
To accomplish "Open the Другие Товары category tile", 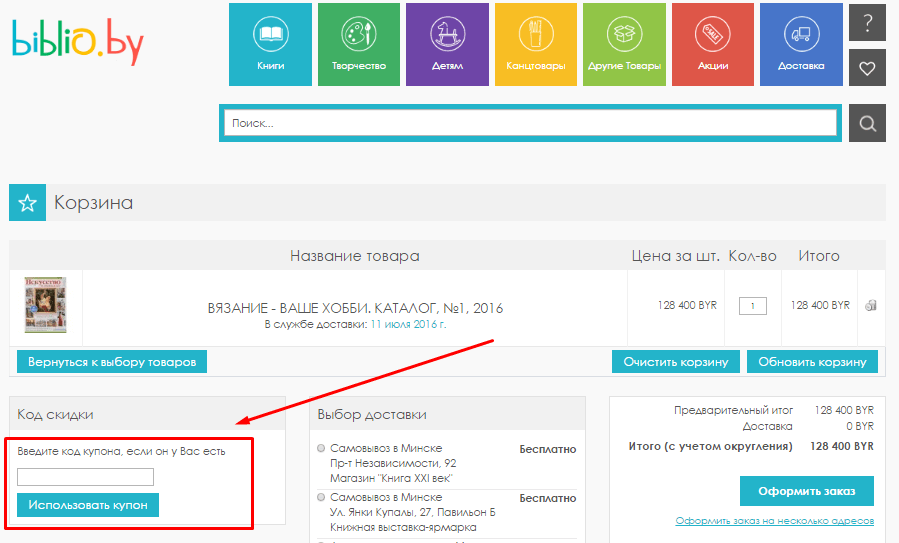I will tap(624, 45).
